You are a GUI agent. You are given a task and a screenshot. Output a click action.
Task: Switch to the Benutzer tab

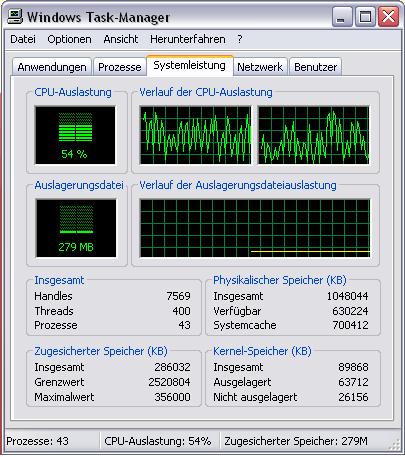pos(315,67)
